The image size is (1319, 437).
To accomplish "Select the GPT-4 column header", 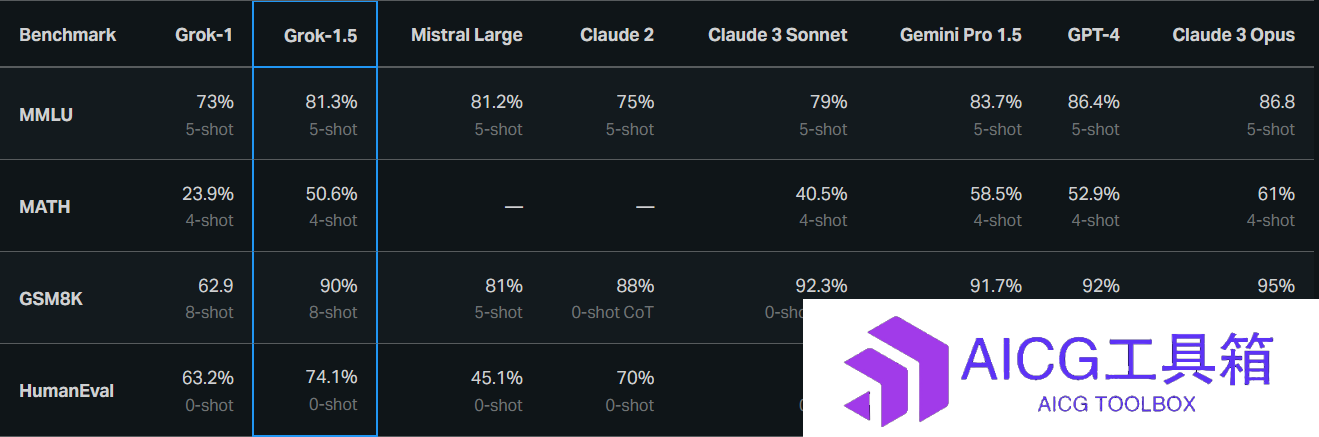I will tap(1093, 35).
